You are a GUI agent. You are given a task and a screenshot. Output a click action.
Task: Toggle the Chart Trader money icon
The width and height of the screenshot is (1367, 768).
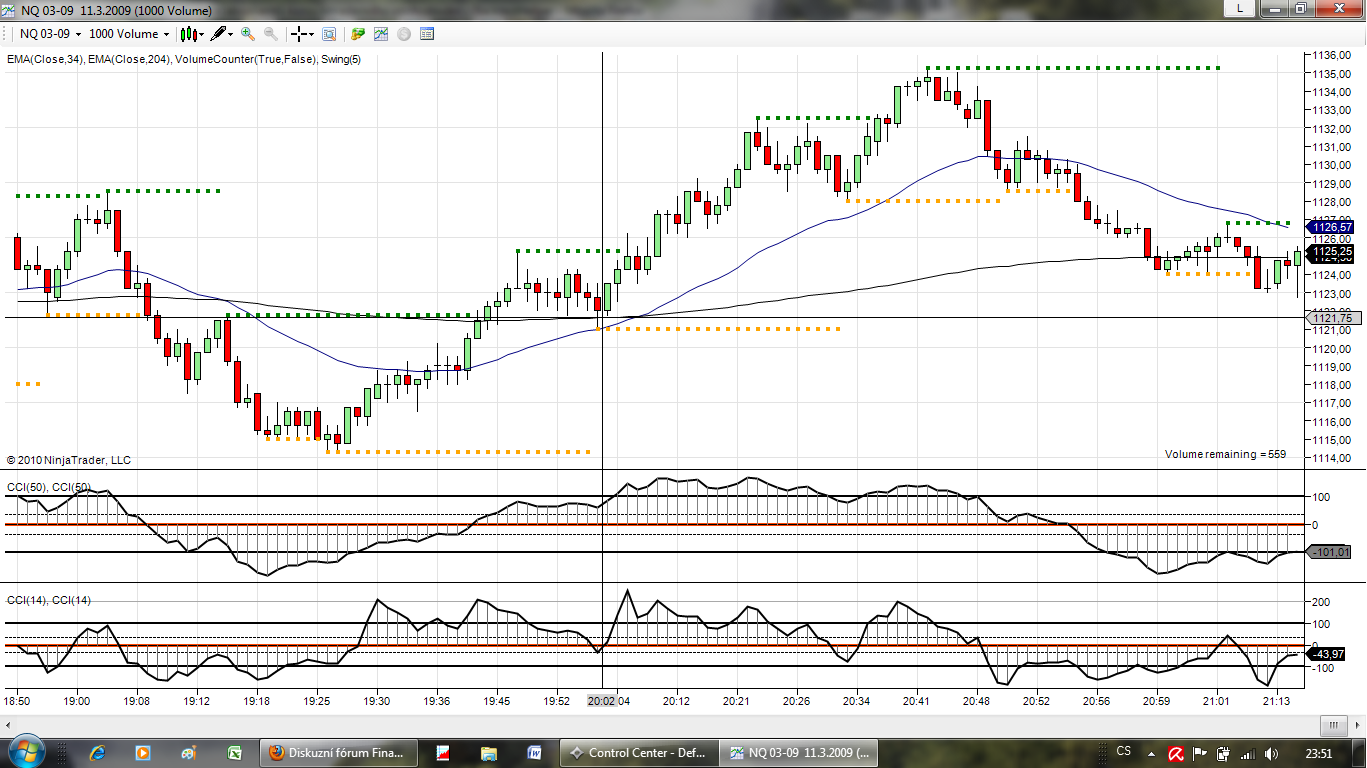point(358,34)
